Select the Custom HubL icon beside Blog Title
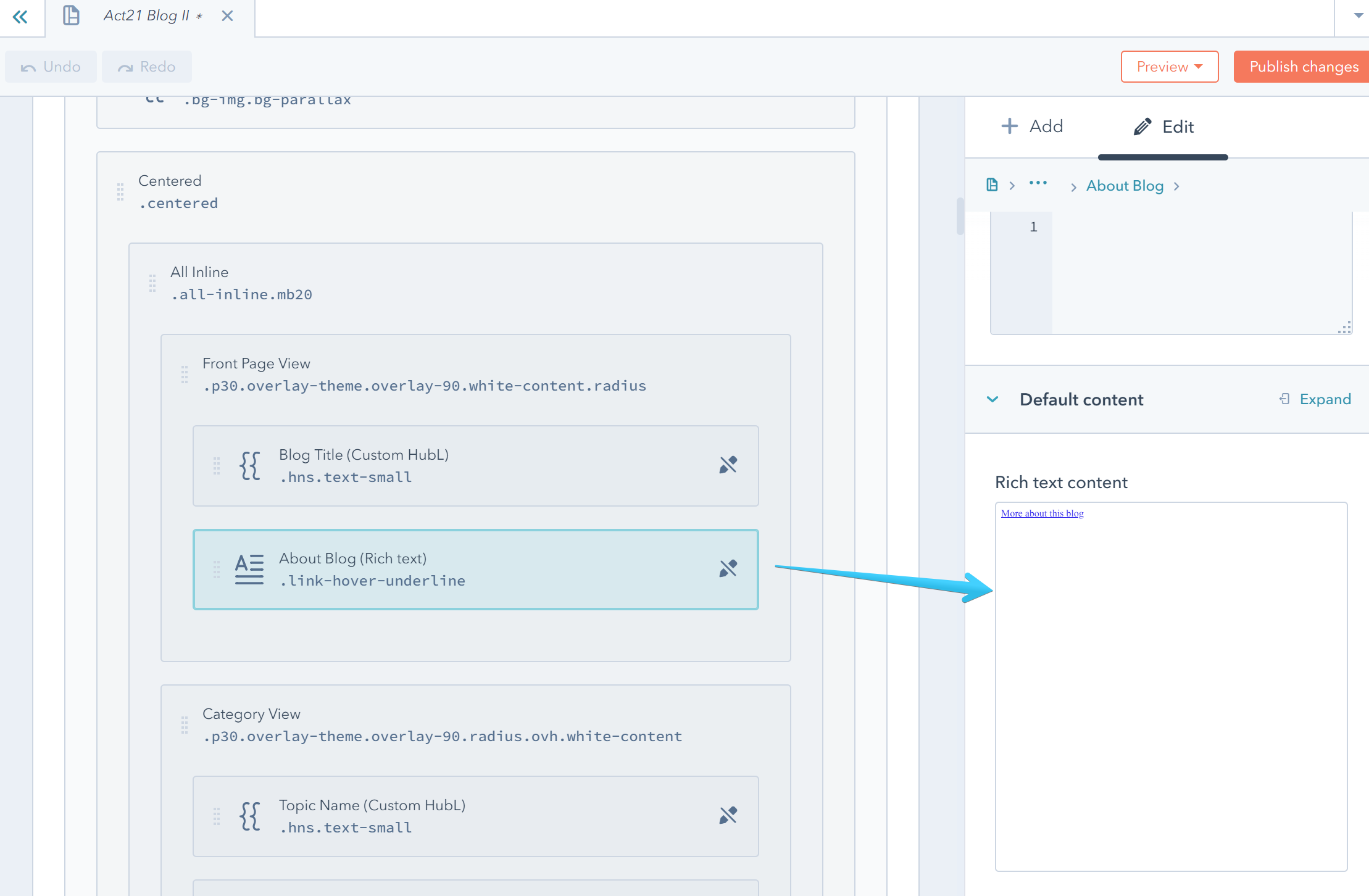Viewport: 1369px width, 896px height. 249,466
